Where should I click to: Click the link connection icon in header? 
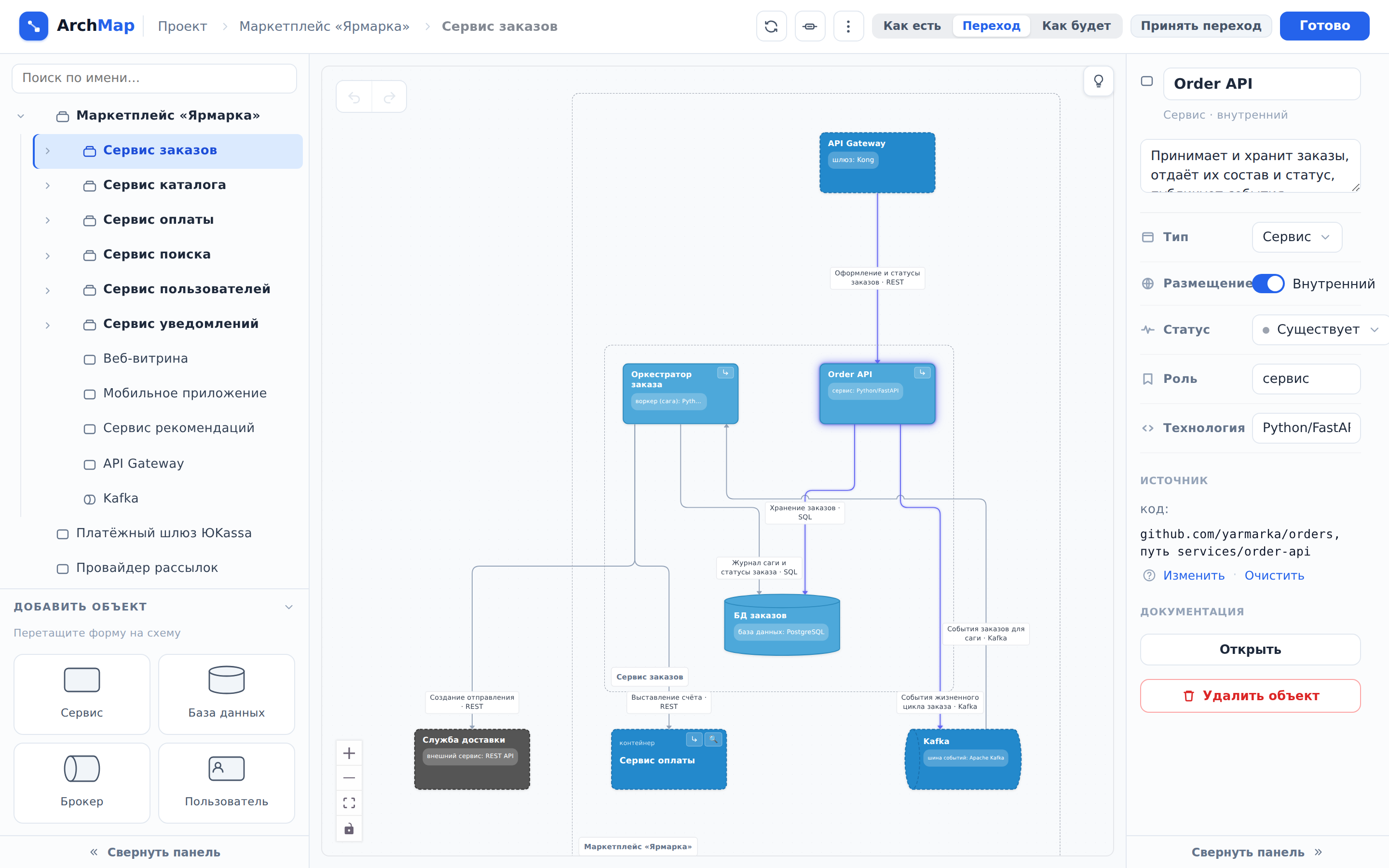click(809, 26)
